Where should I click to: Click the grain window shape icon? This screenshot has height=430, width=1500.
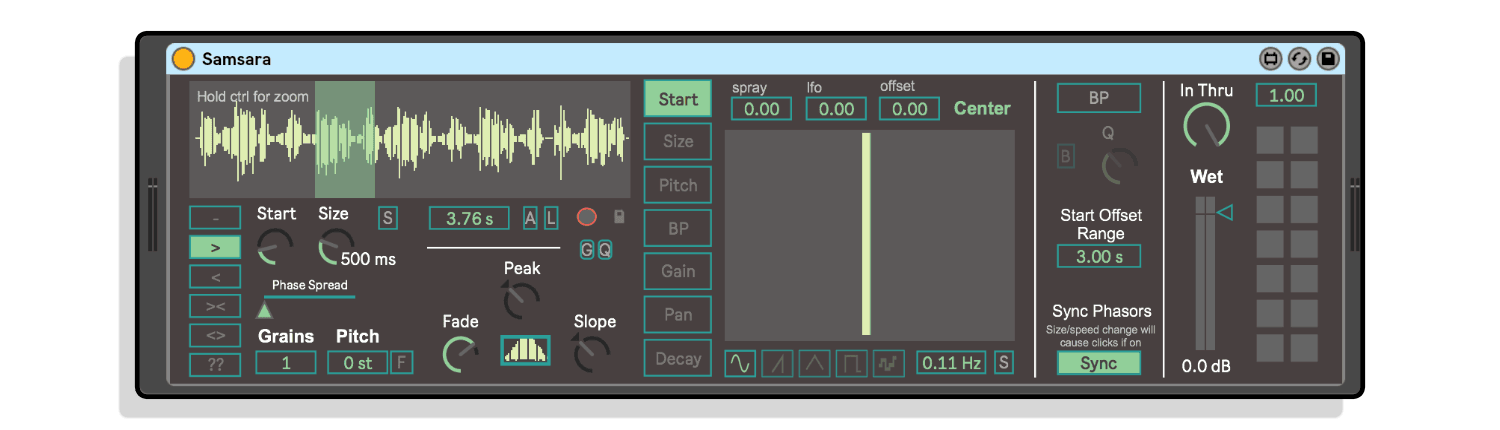coord(525,350)
